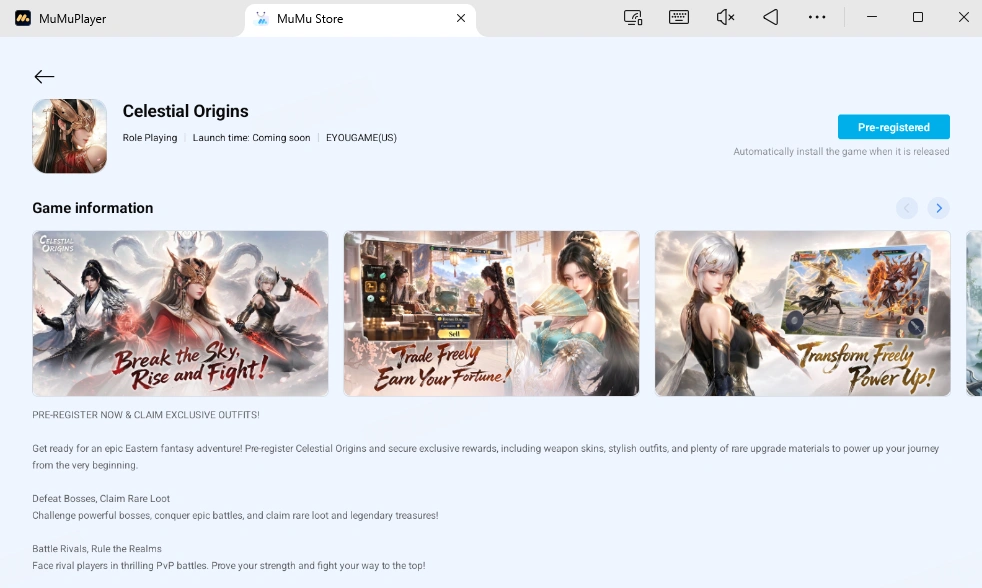This screenshot has width=982, height=588.
Task: Click the Get ready for an epic Eastern fantasy paragraph
Action: [486, 456]
